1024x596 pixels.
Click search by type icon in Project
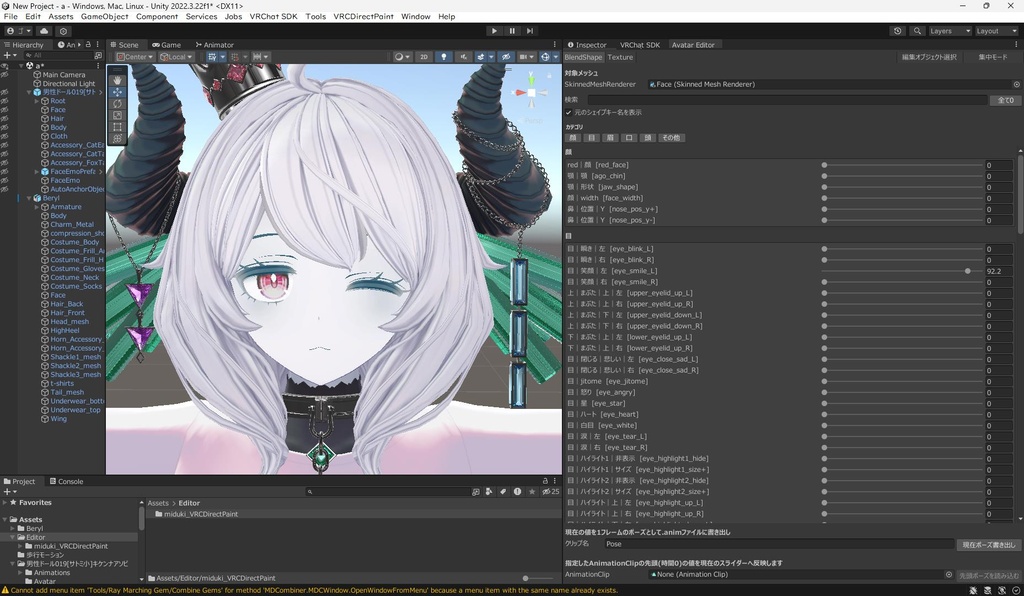point(488,492)
